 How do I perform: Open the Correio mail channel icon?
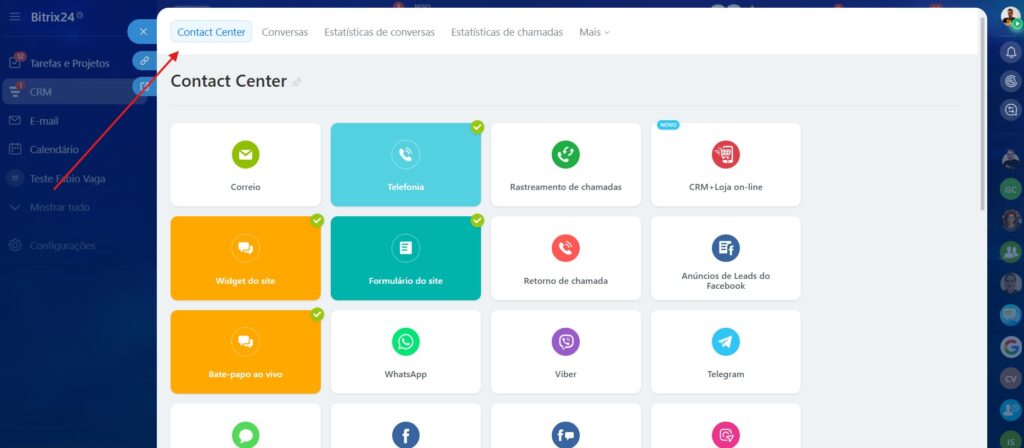point(245,155)
